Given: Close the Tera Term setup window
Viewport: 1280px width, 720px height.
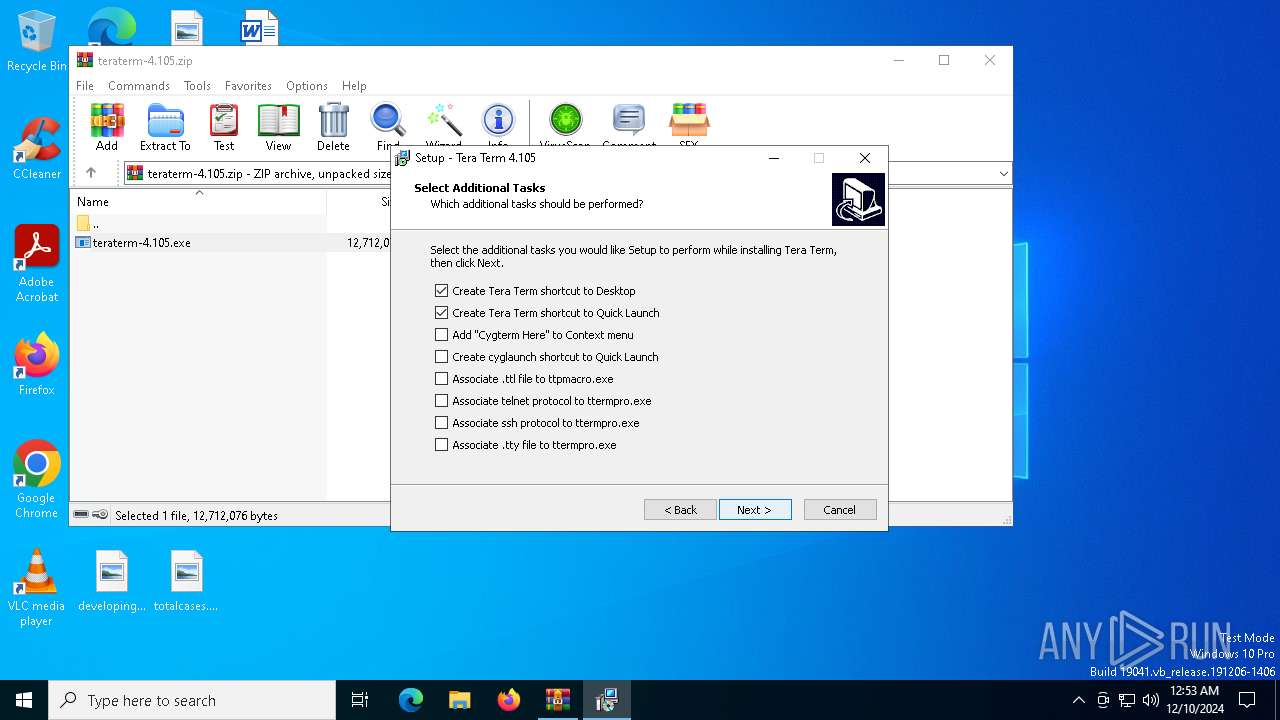Looking at the screenshot, I should 865,158.
